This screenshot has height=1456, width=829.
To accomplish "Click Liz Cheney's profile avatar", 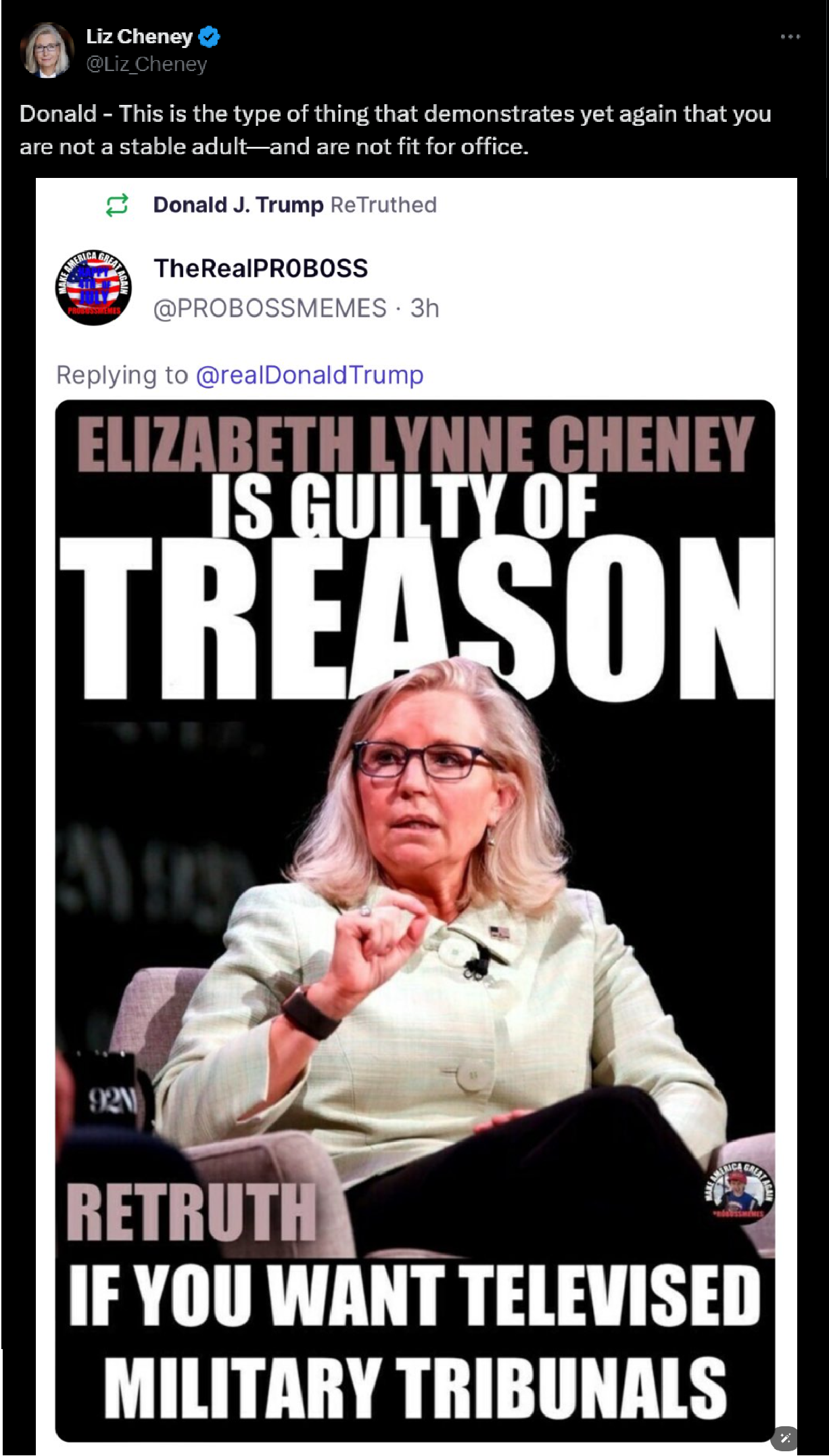I will (x=47, y=50).
